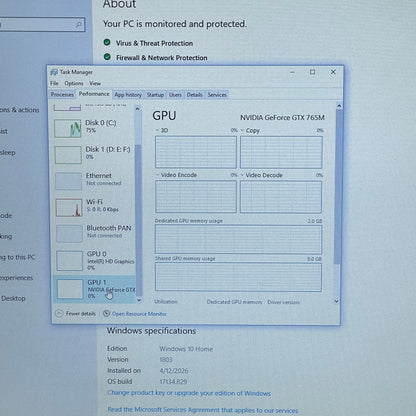This screenshot has width=416, height=416.
Task: Click the OS build 17134.829 value
Action: pos(173,382)
